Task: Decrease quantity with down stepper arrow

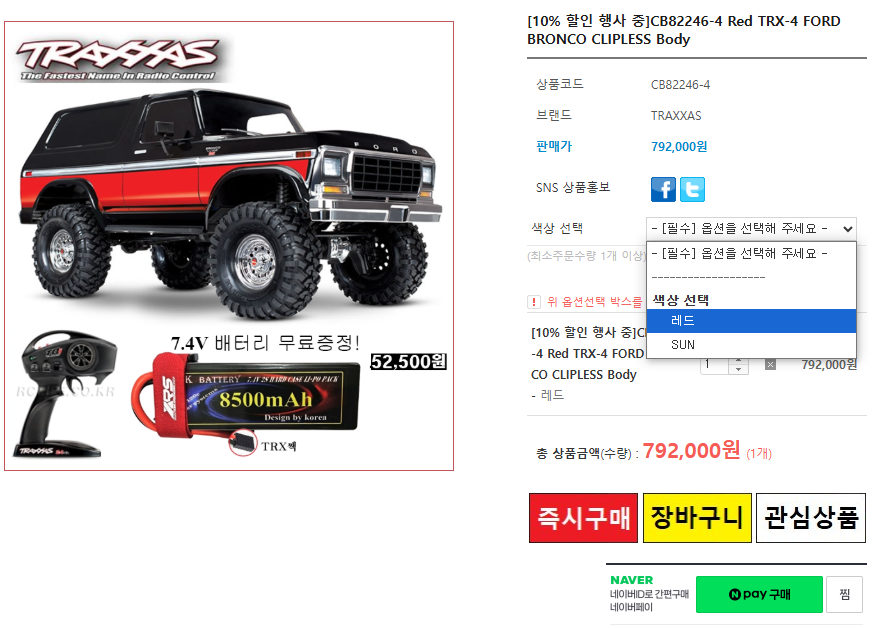Action: click(739, 369)
